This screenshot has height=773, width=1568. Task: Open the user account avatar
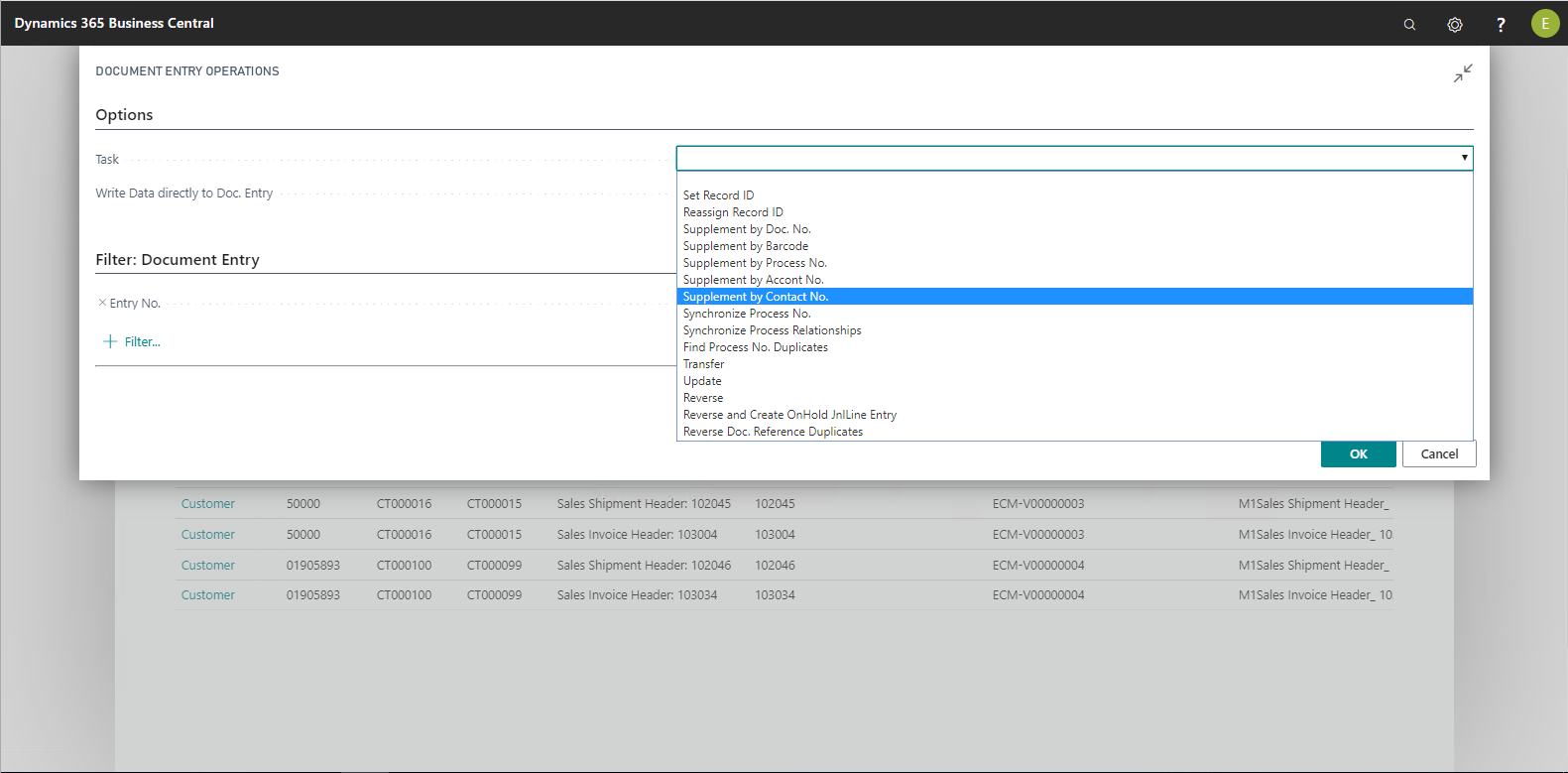pyautogui.click(x=1544, y=24)
